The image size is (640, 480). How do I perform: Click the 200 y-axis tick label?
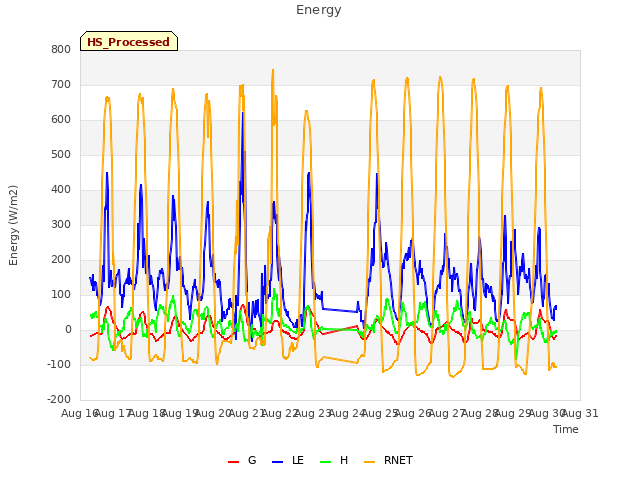61,260
